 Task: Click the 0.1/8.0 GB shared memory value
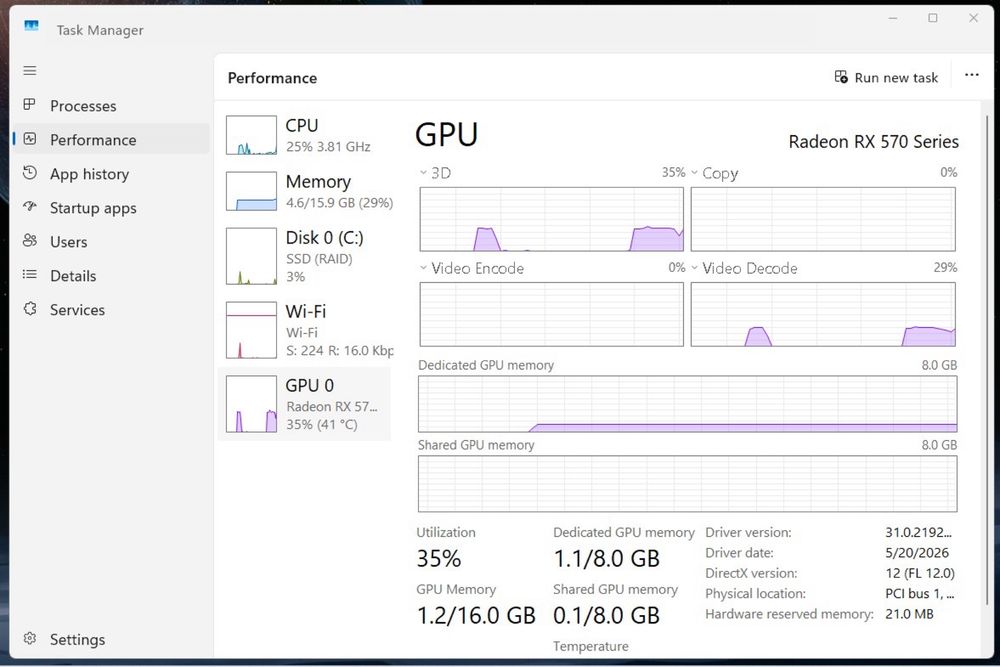pos(607,615)
